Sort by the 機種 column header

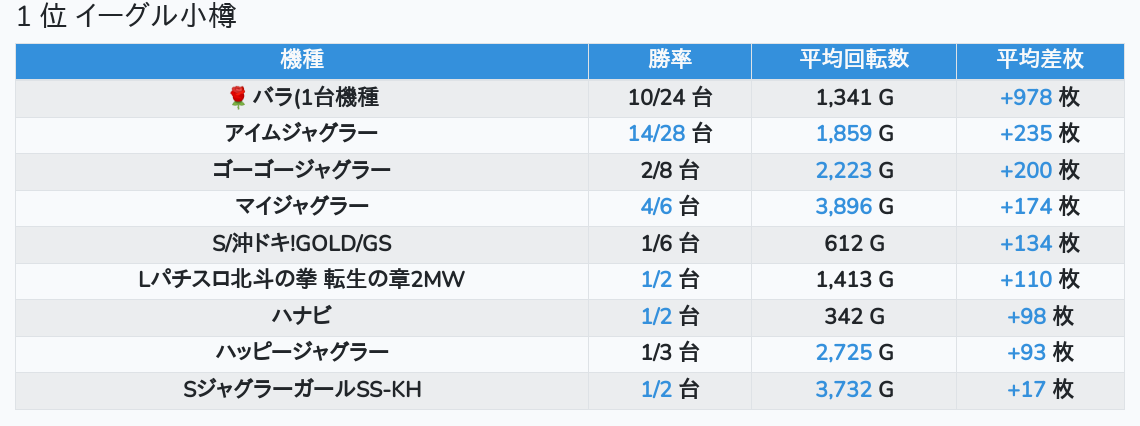coord(302,60)
